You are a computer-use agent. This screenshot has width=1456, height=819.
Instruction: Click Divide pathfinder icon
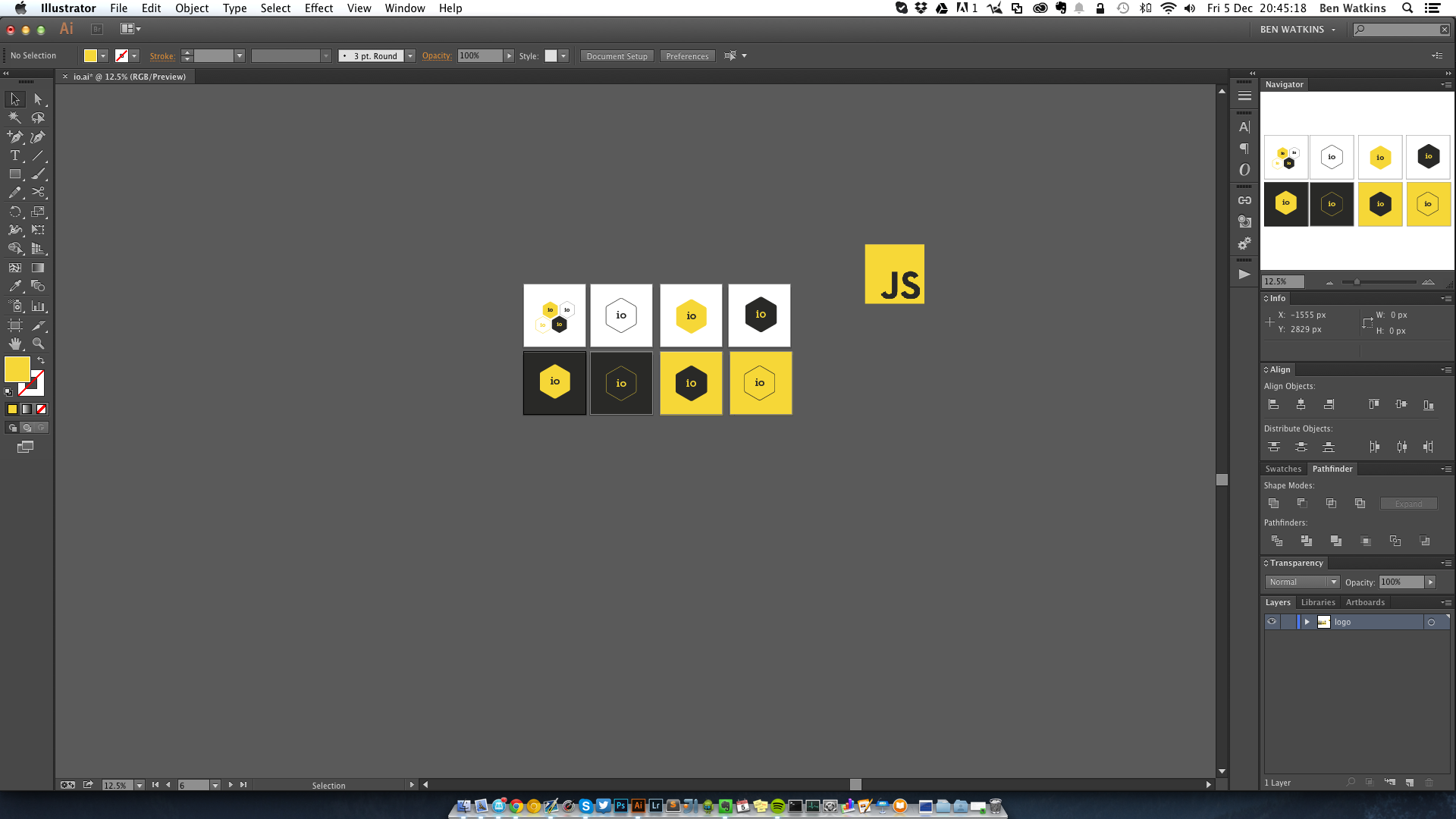tap(1277, 541)
